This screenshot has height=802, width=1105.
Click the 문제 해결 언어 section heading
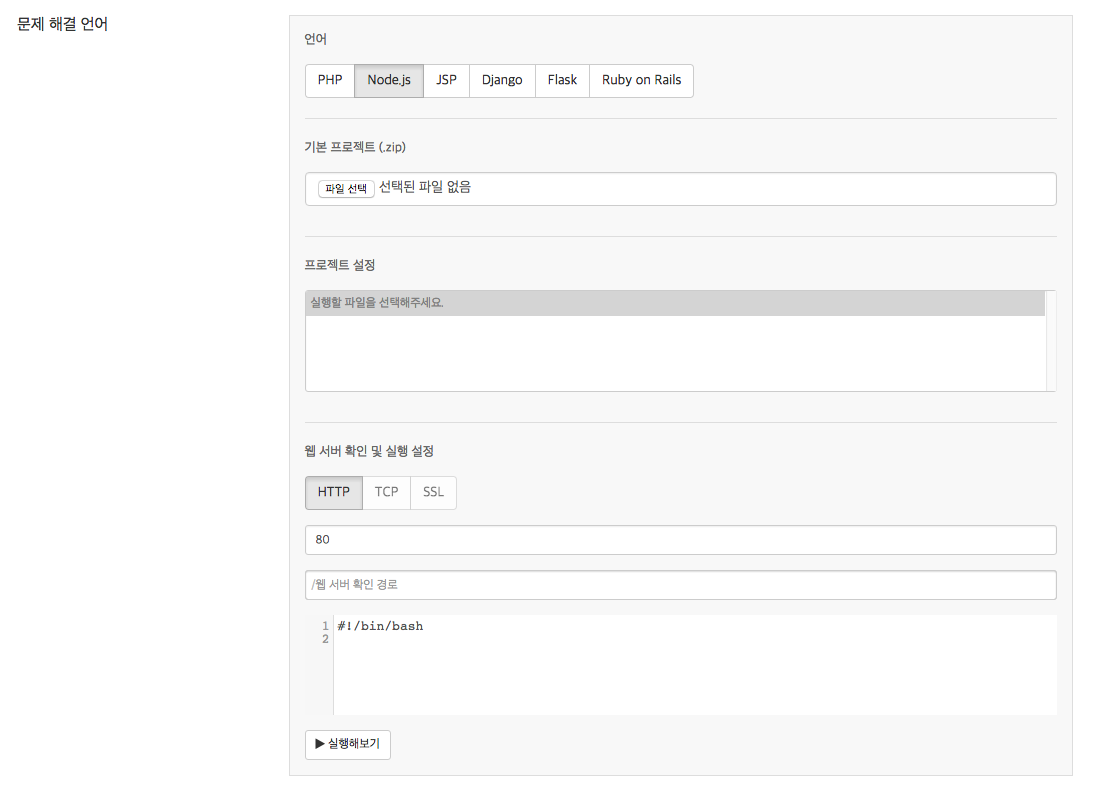(63, 24)
